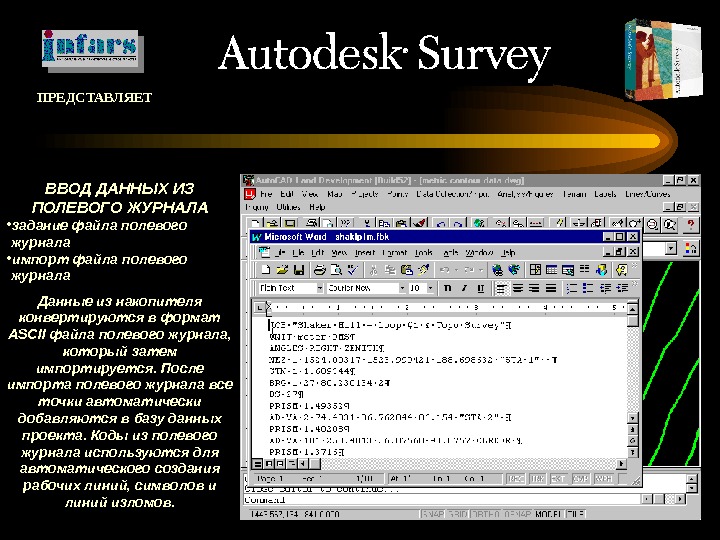Click the New document icon in Word toolbar

(265, 270)
